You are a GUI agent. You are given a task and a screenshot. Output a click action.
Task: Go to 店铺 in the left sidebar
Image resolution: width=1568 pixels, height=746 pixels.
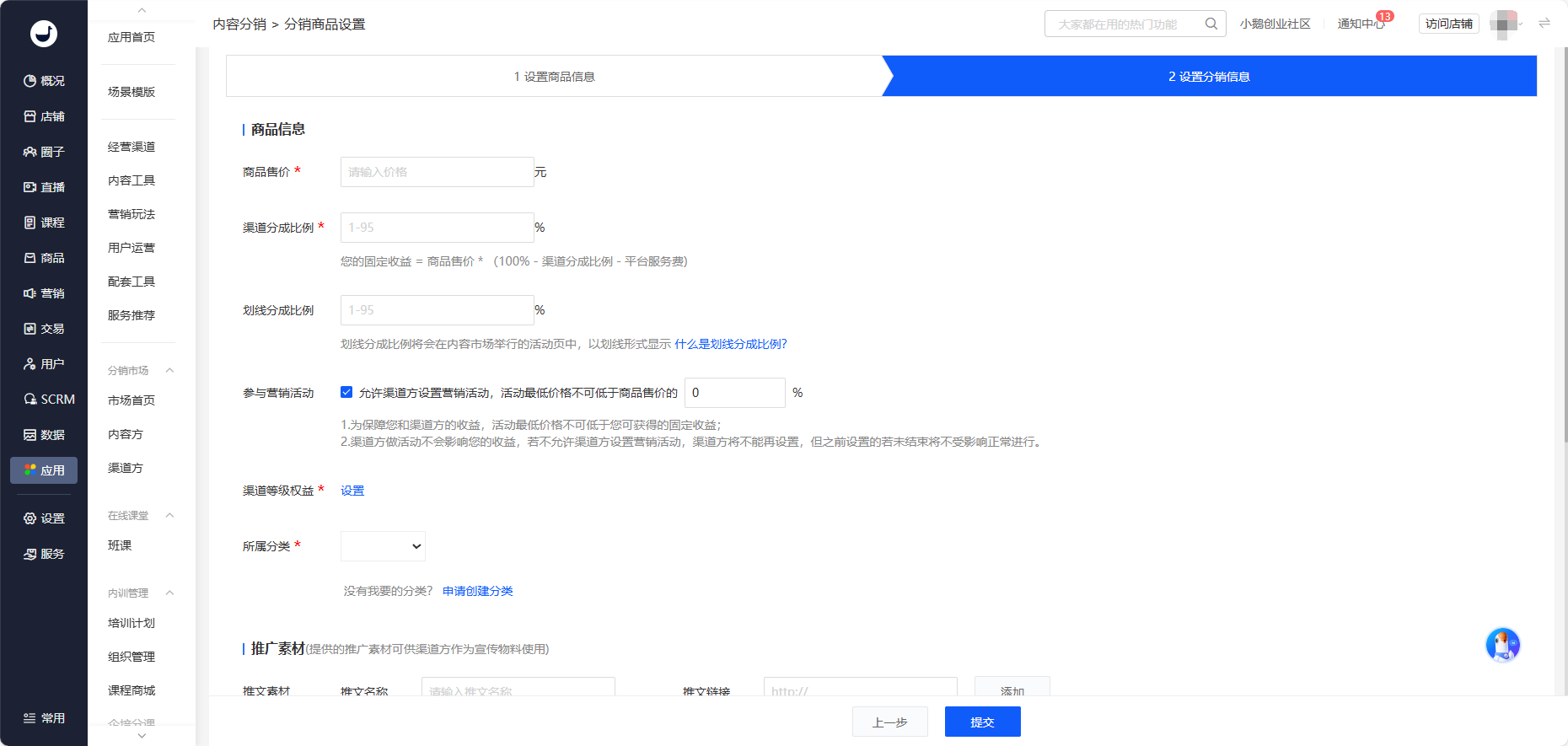(44, 116)
